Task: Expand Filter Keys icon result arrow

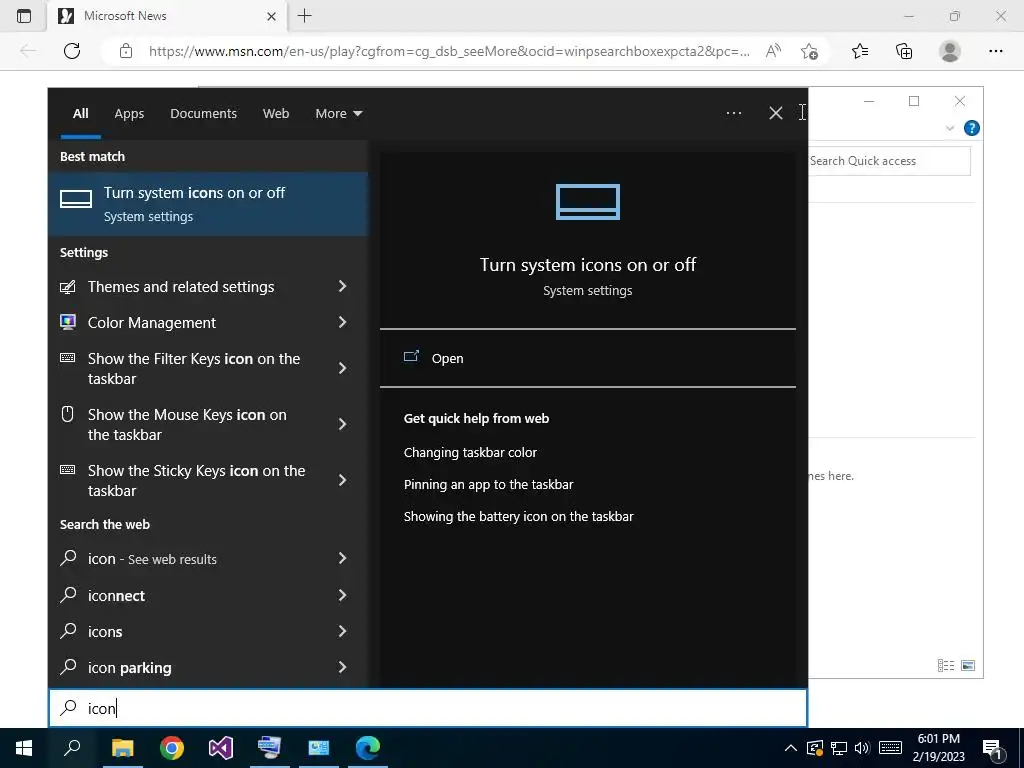Action: coord(342,368)
